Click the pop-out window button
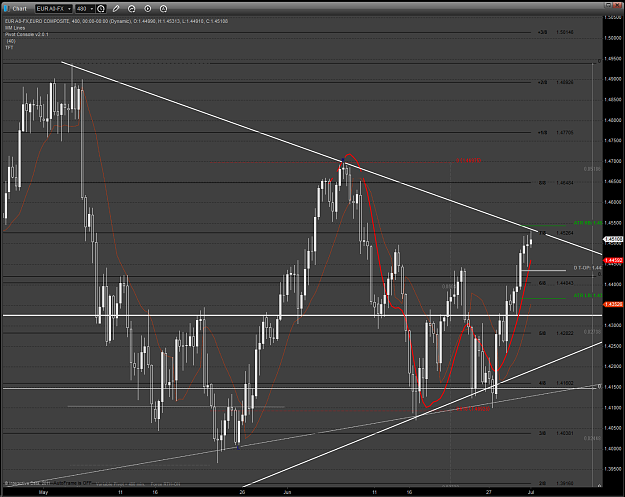Image resolution: width=625 pixels, height=497 pixels. [x=608, y=5]
